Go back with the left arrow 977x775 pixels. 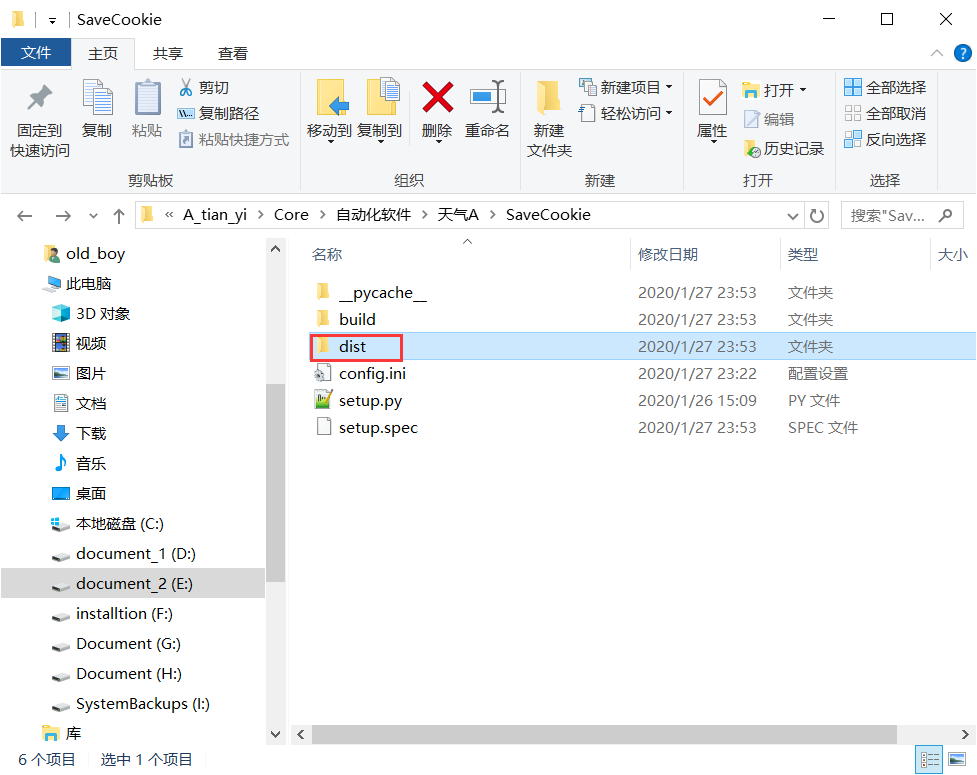(x=25, y=216)
